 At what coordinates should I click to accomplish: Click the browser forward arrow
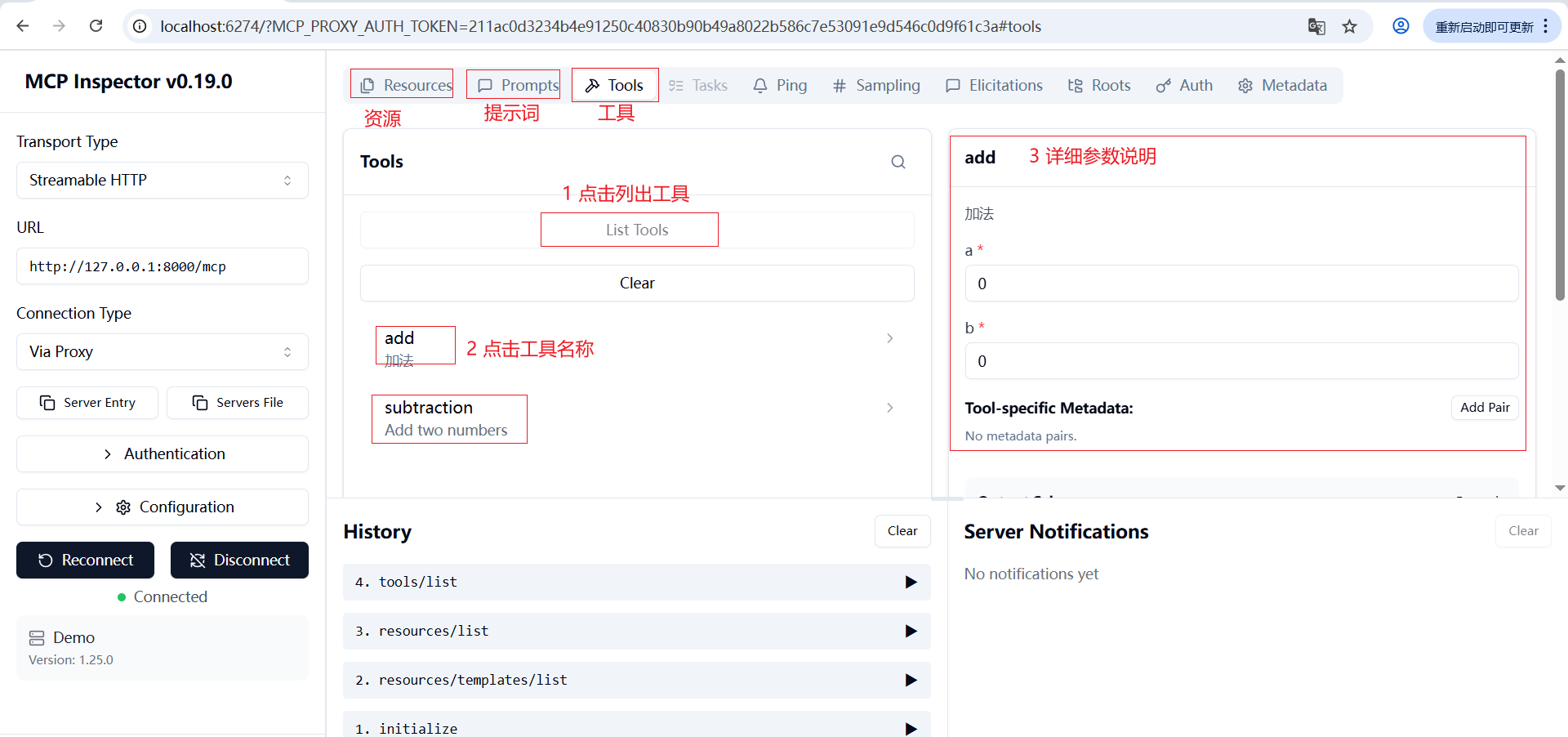(x=59, y=26)
